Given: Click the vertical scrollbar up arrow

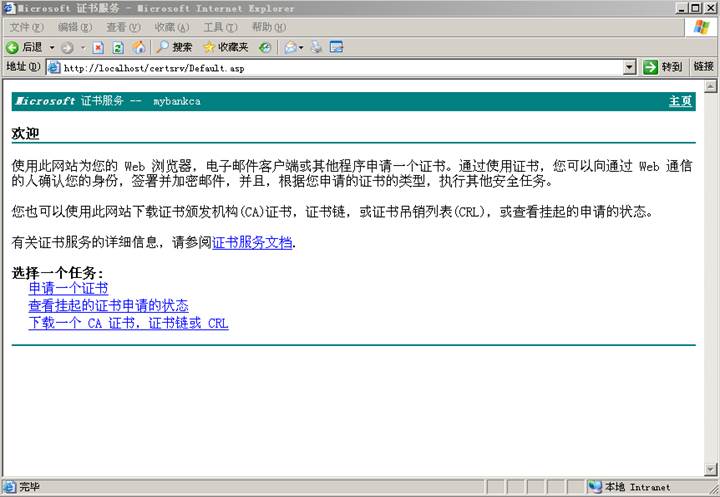Looking at the screenshot, I should 710,86.
